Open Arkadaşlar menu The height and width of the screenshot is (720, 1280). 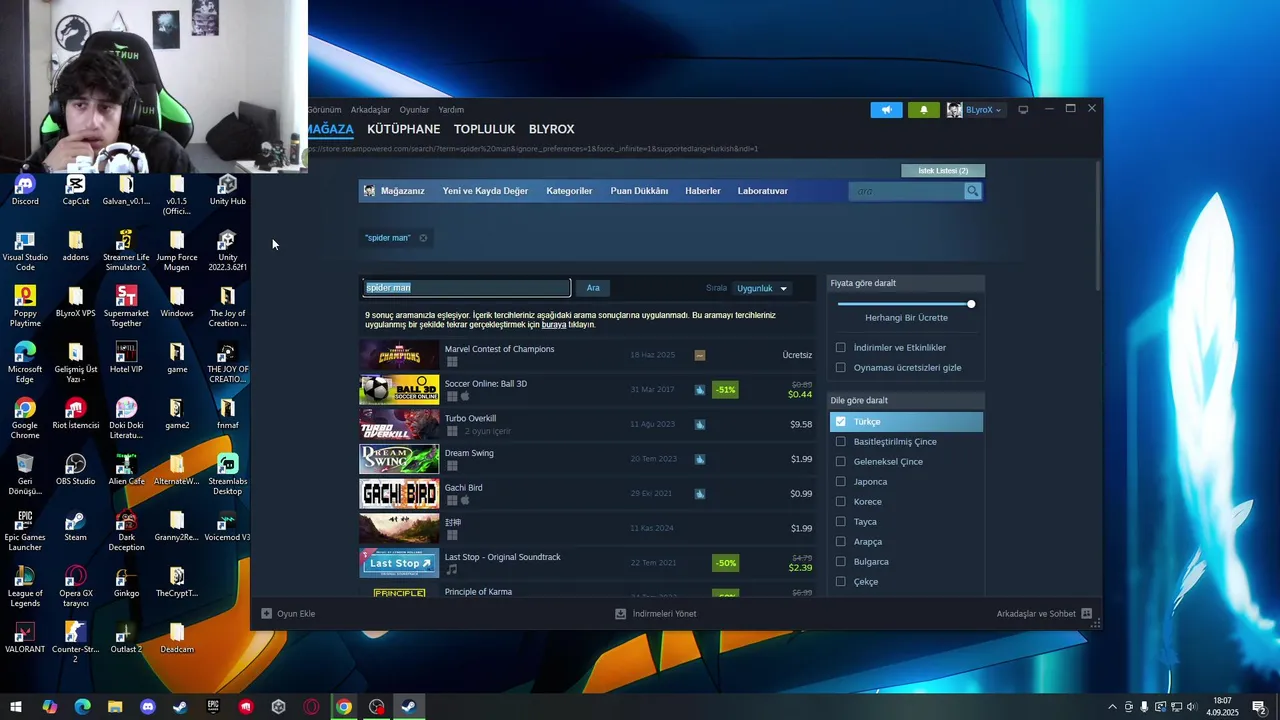(x=370, y=110)
